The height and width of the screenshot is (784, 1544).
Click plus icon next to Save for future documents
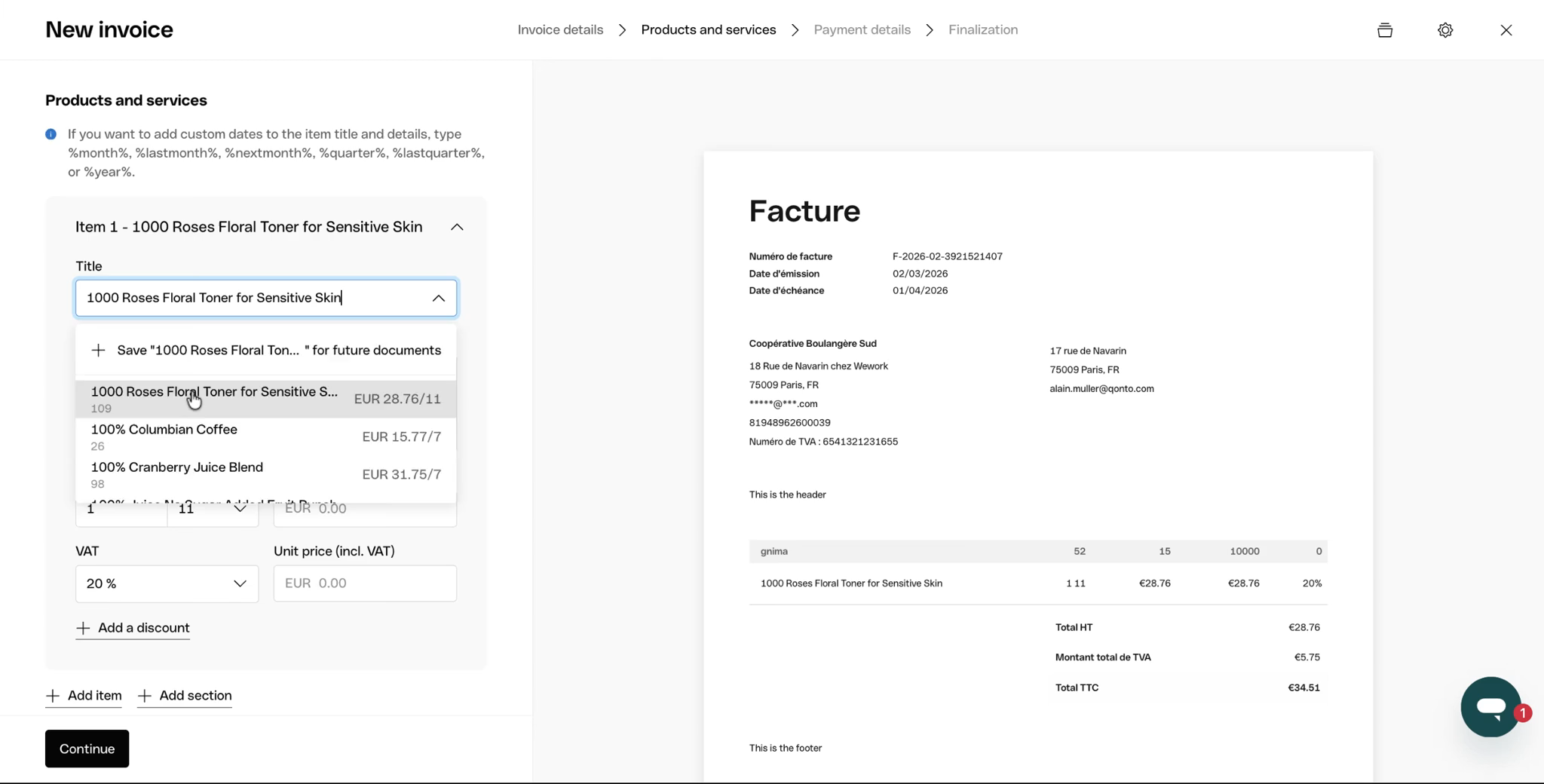[x=98, y=351]
